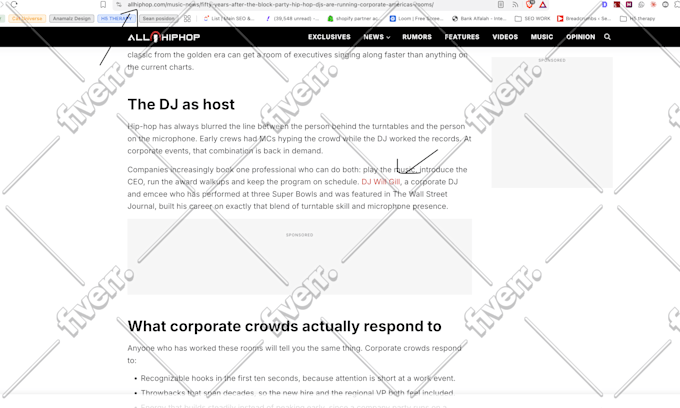The image size is (680, 408).
Task: Expand the HS therapy bookmarks folder
Action: 638,19
